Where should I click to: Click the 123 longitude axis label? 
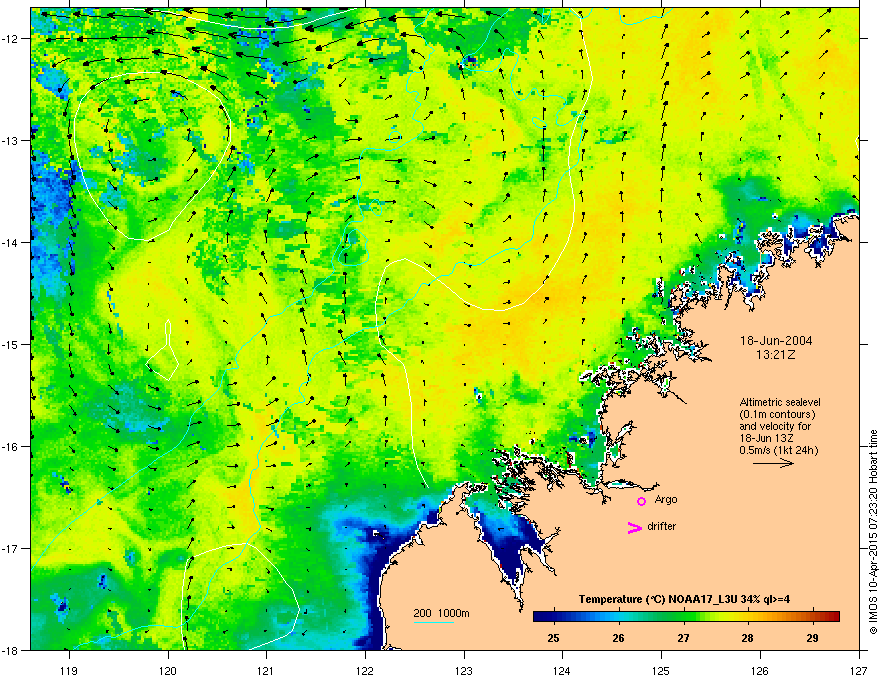click(x=464, y=670)
